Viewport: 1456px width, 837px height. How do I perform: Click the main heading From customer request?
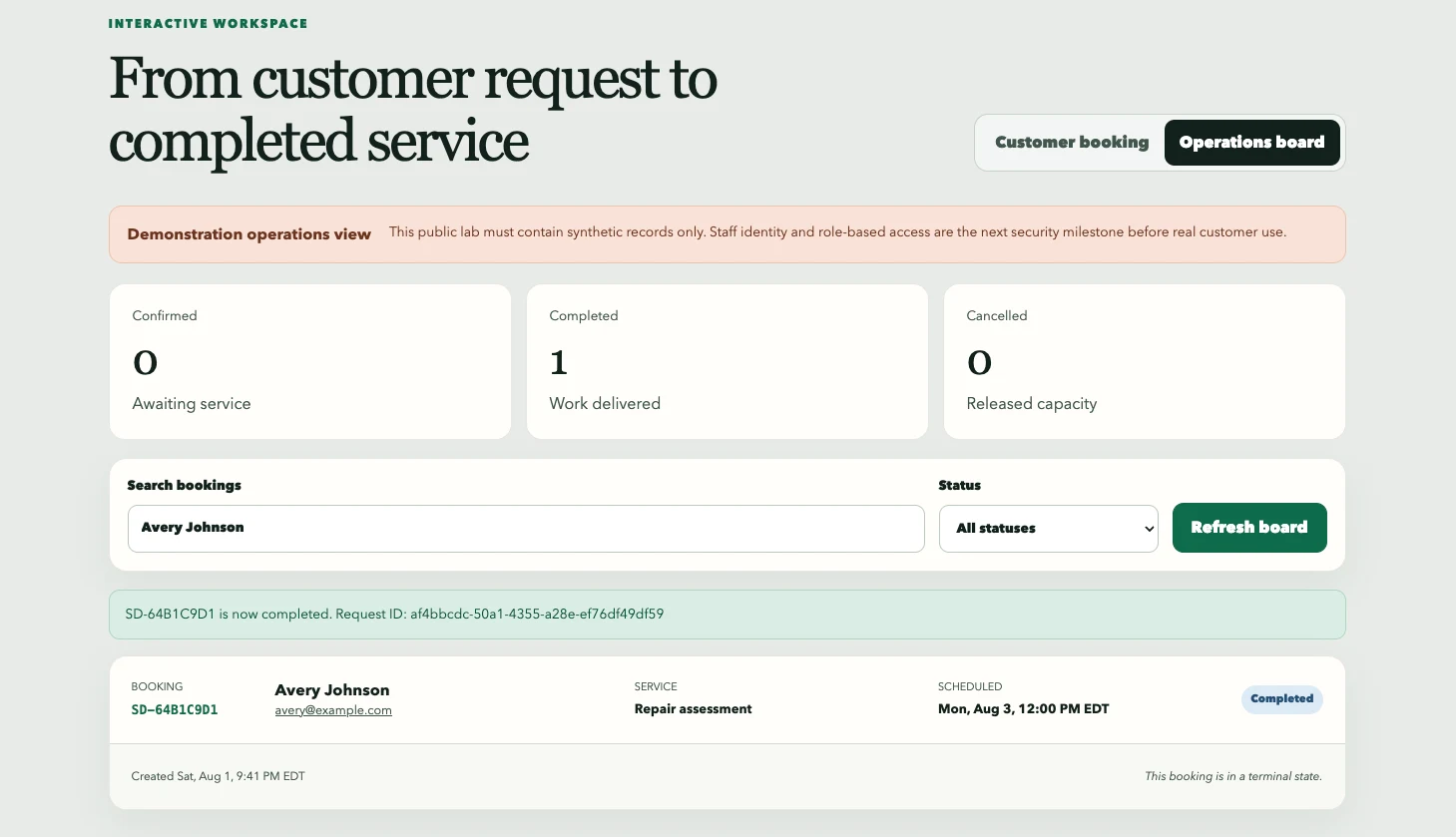pos(413,110)
